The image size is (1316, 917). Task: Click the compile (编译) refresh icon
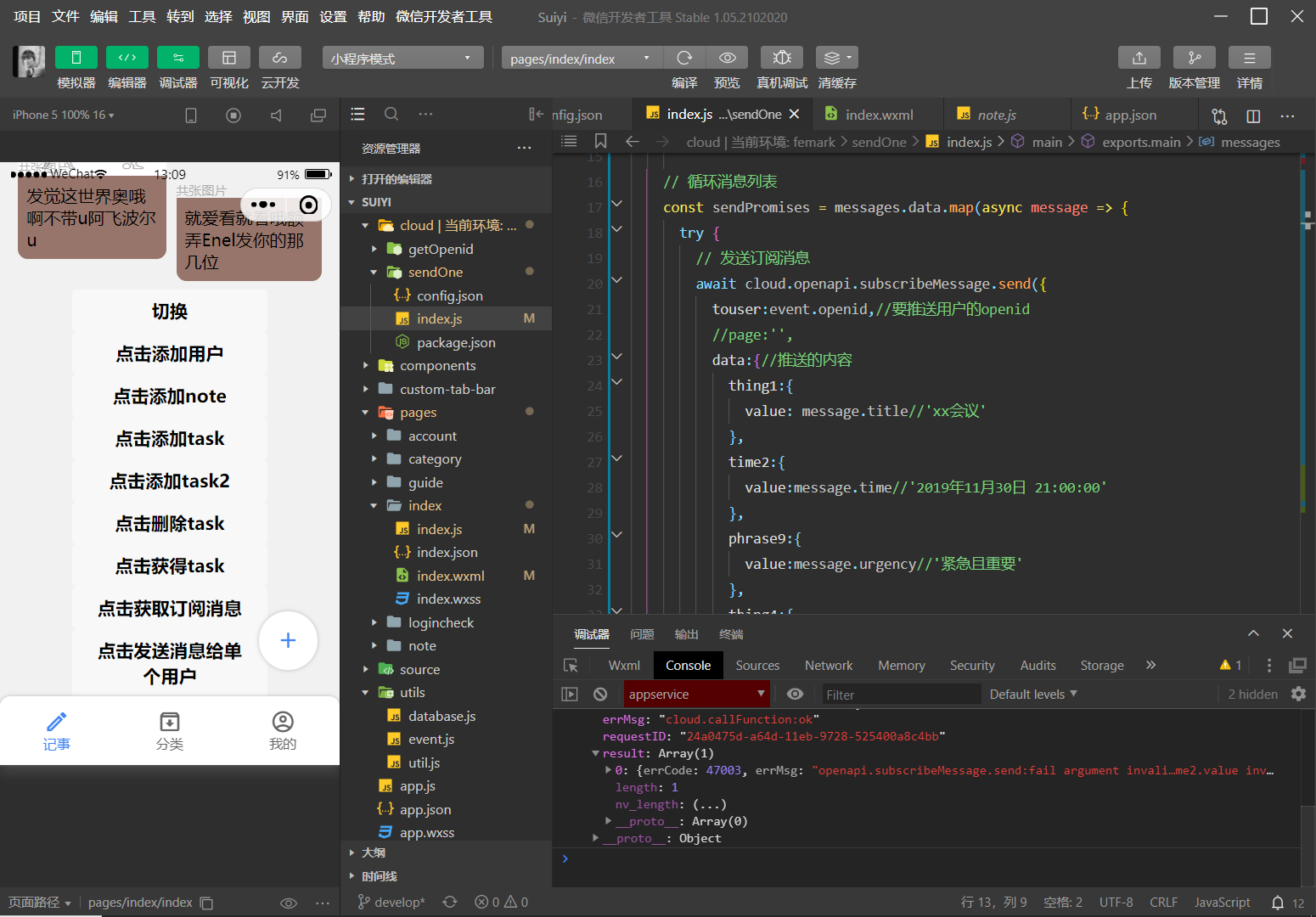[684, 58]
